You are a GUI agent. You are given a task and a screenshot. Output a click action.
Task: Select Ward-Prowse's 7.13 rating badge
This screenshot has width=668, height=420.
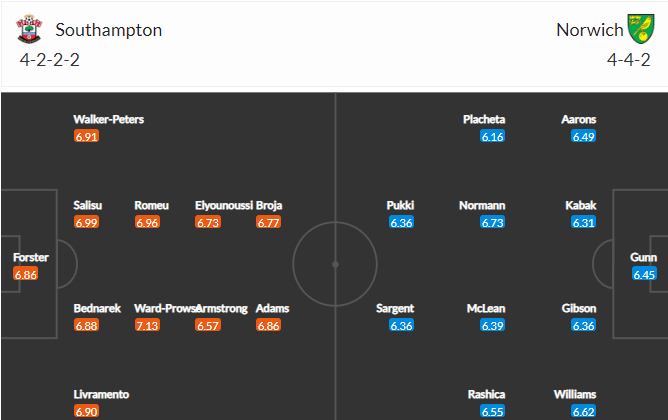(x=147, y=325)
